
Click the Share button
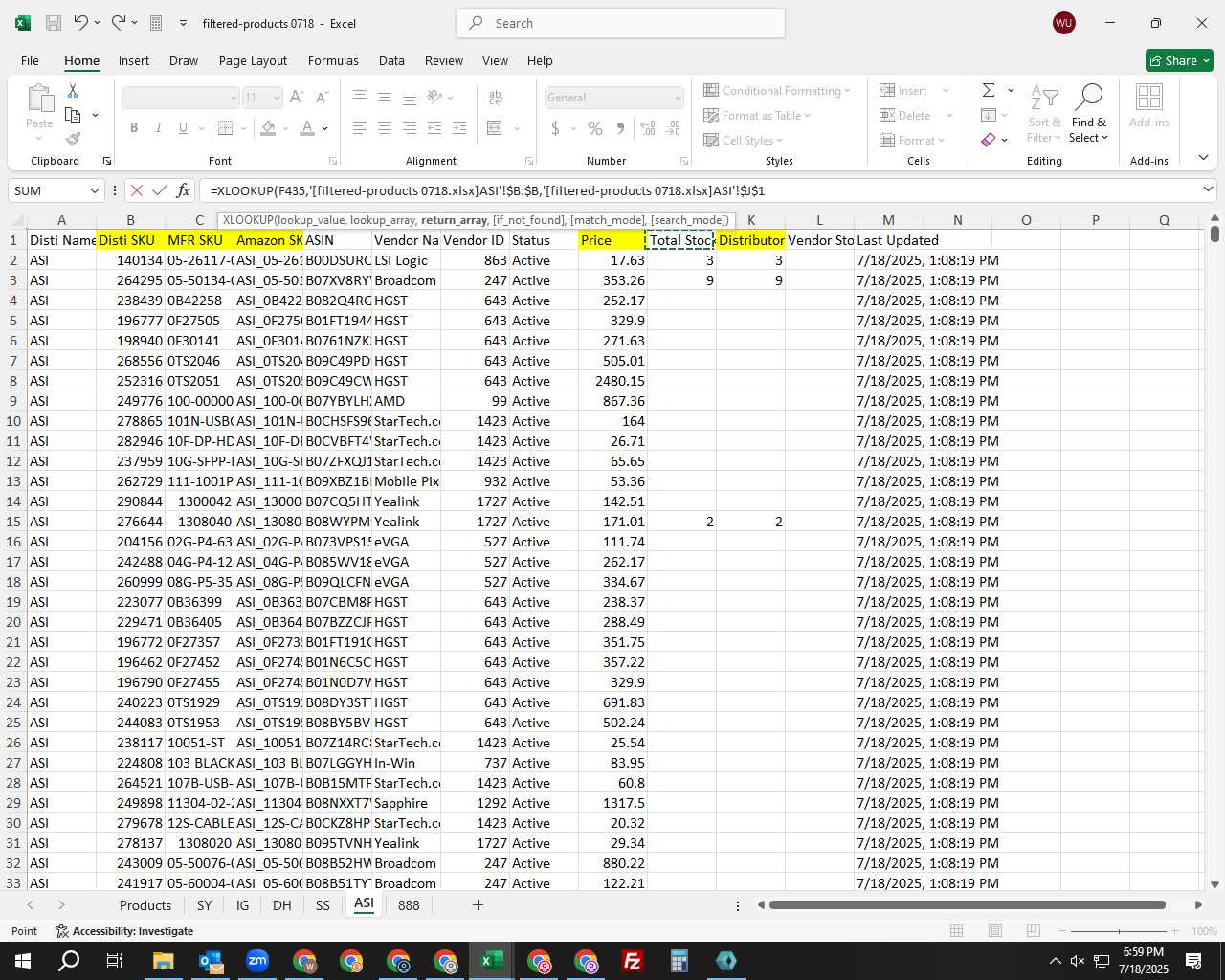[x=1179, y=60]
